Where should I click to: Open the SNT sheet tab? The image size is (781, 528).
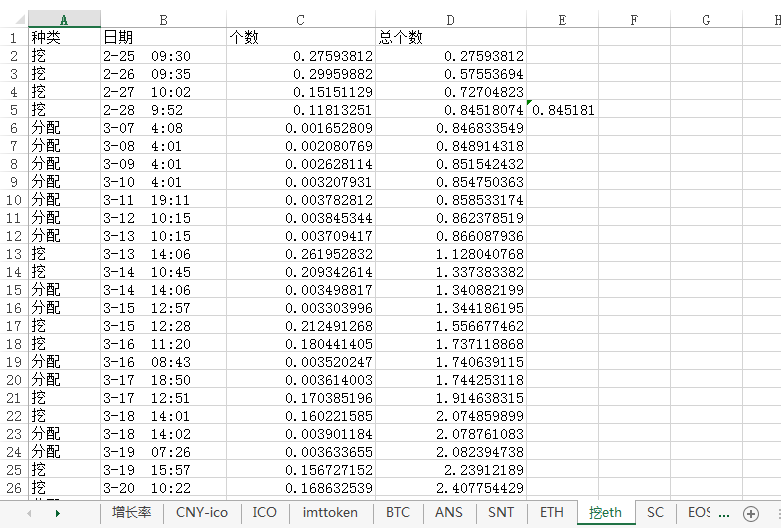501,512
